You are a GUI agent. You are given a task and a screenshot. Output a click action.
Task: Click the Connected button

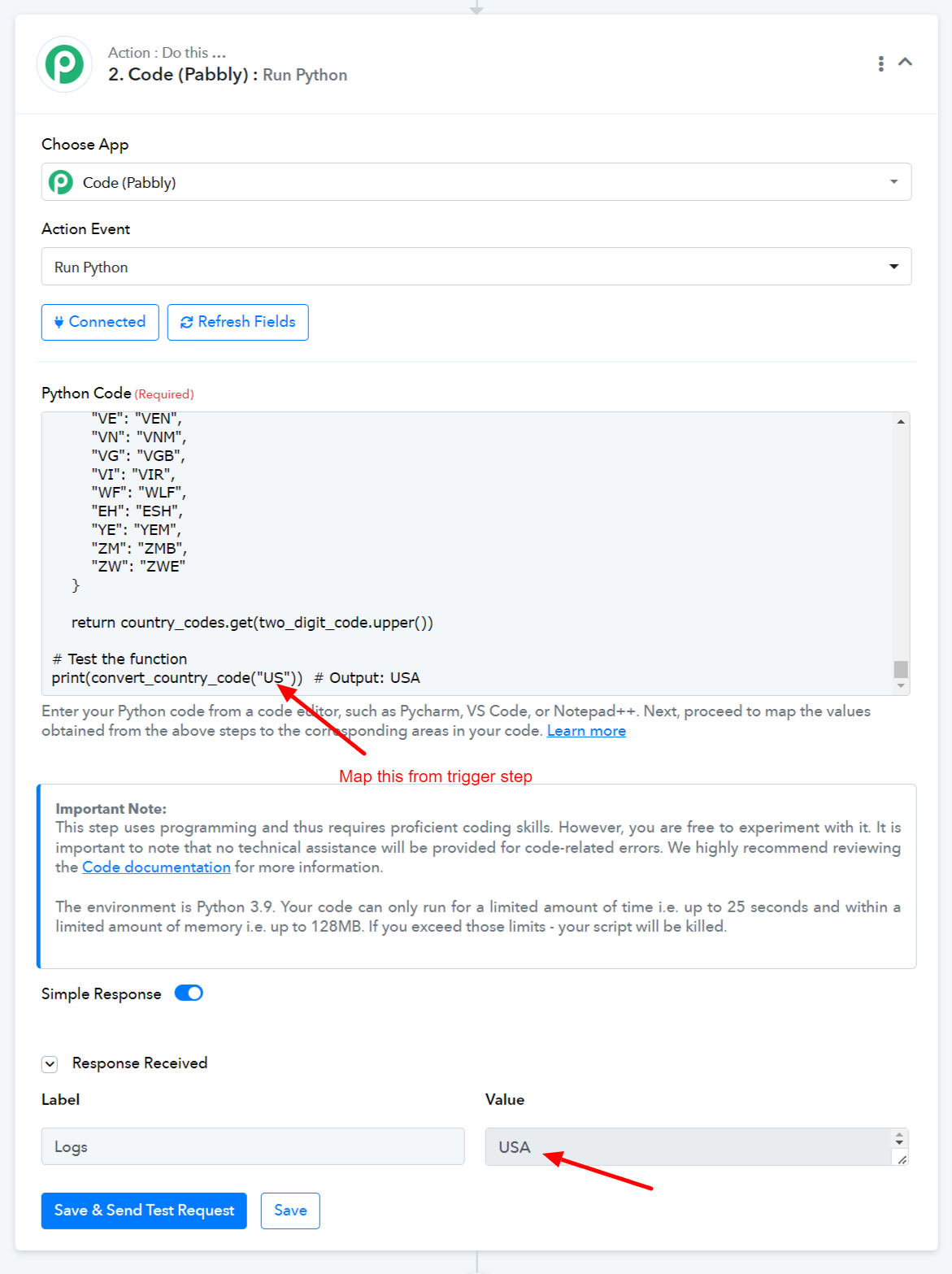[x=100, y=322]
